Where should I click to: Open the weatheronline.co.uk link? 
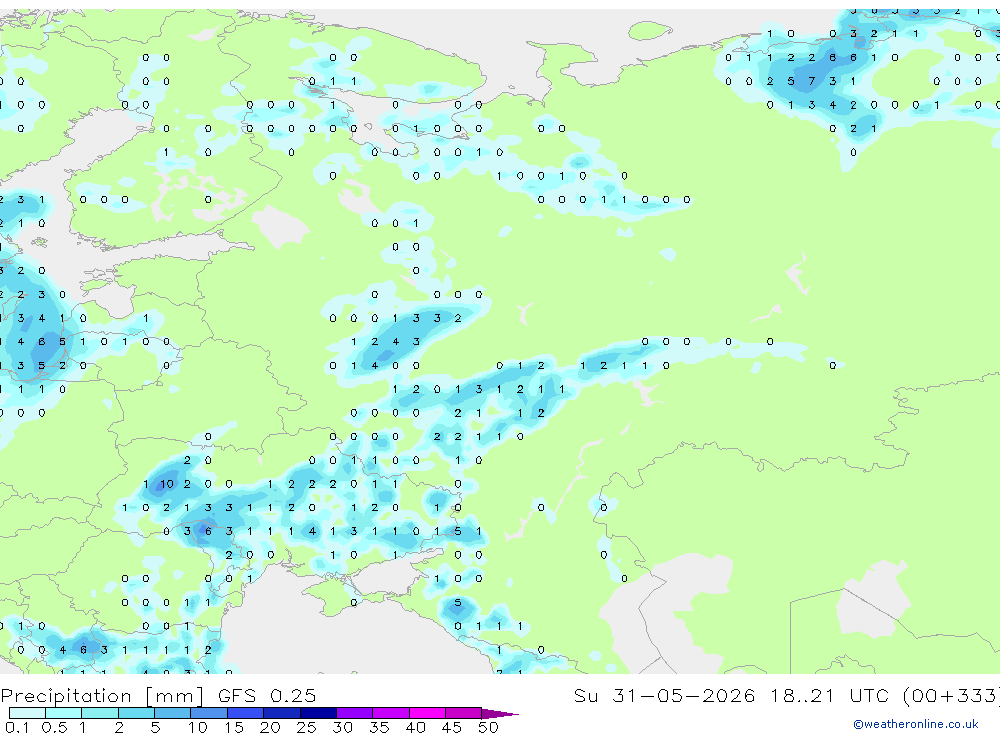pos(916,724)
